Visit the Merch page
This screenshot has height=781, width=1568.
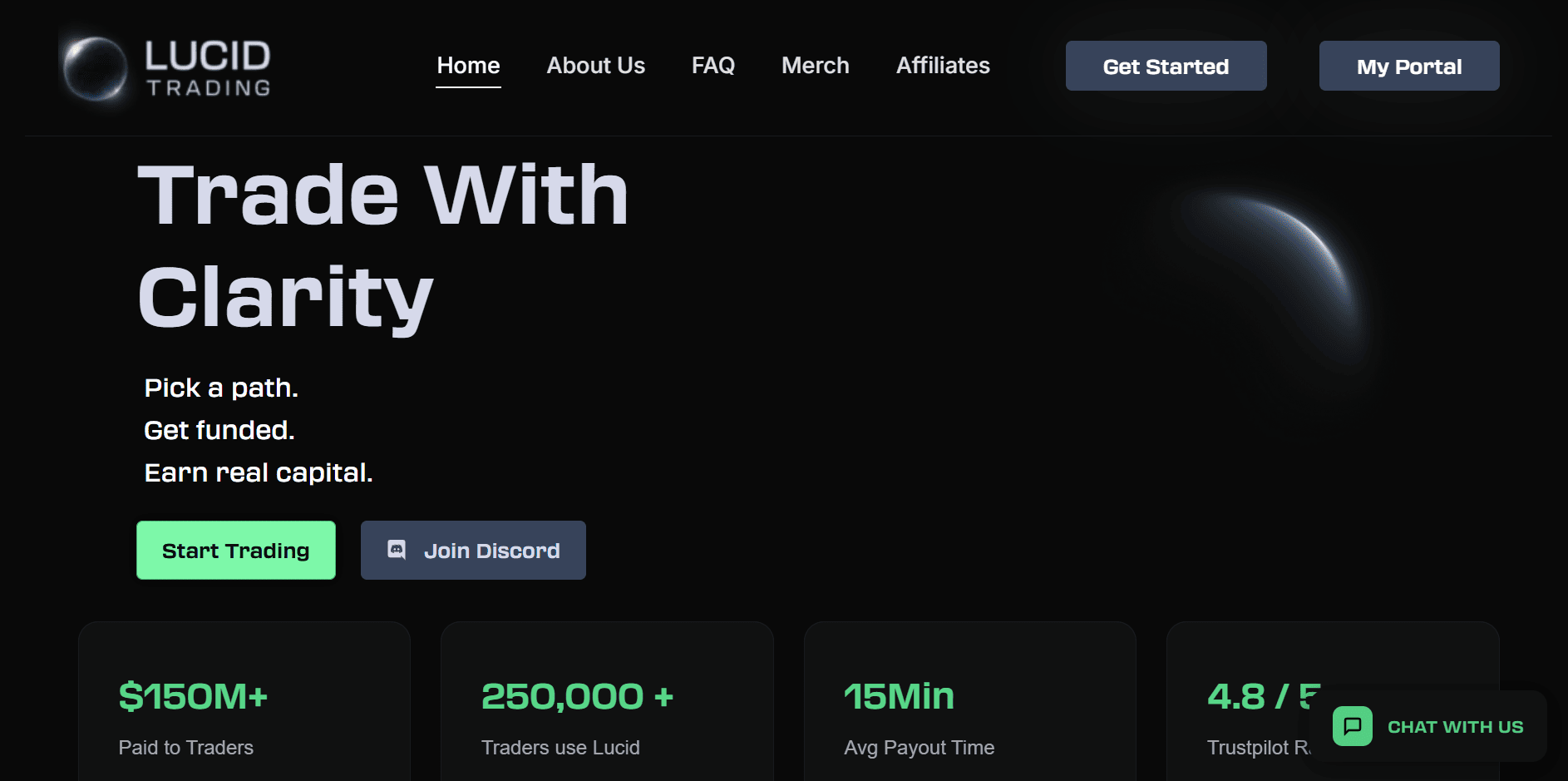[x=816, y=66]
